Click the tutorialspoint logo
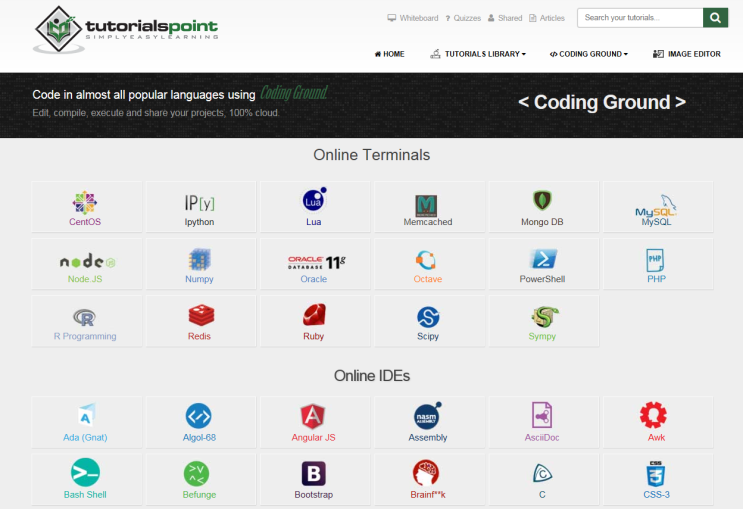This screenshot has width=743, height=509. pyautogui.click(x=126, y=29)
